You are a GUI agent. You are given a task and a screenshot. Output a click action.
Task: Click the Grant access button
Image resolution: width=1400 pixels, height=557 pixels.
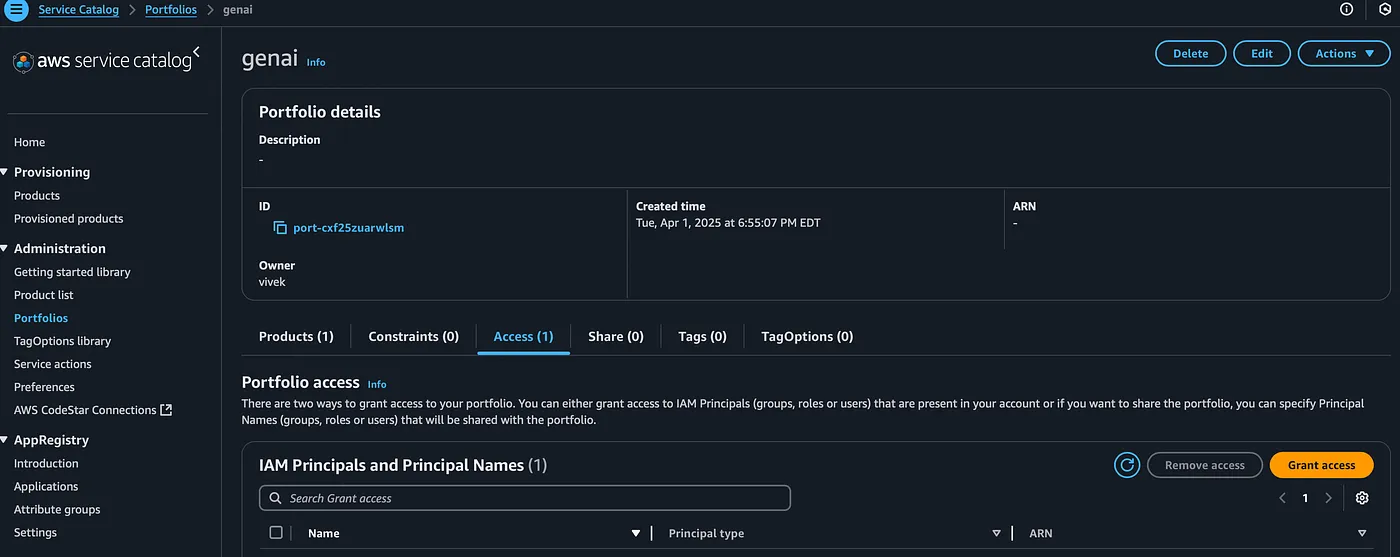click(x=1321, y=465)
